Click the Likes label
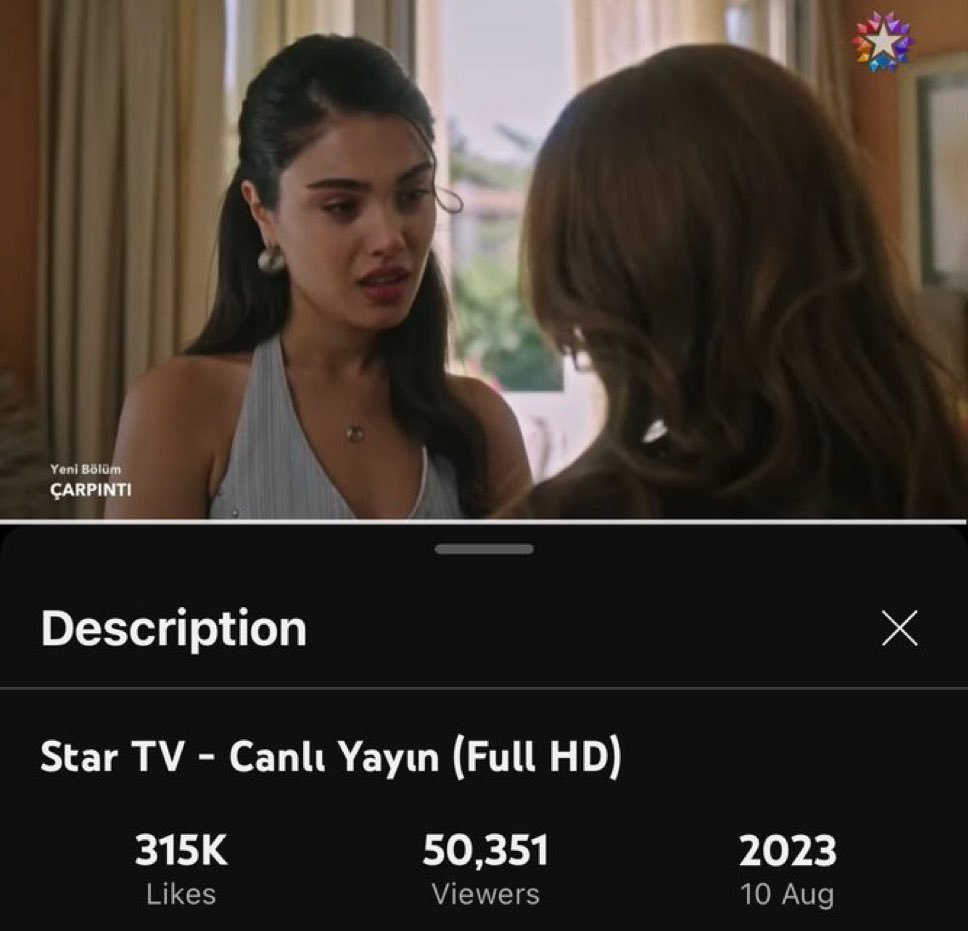The image size is (968, 931). [181, 894]
